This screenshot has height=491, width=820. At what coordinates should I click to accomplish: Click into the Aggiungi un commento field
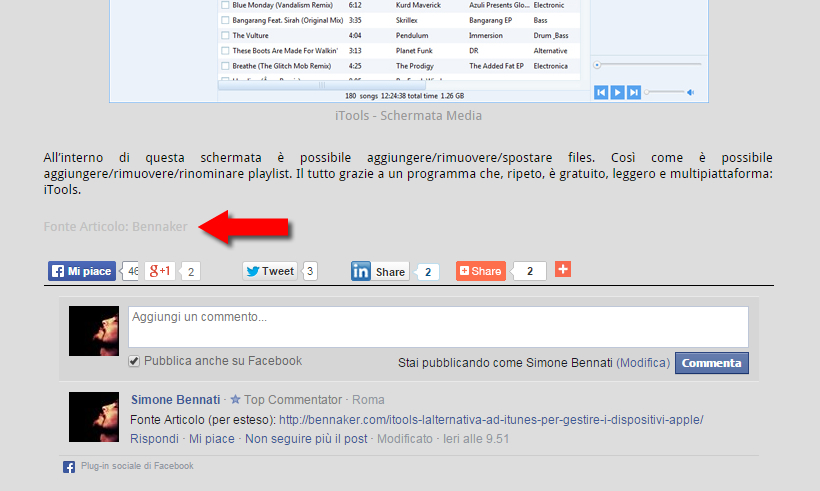(438, 327)
